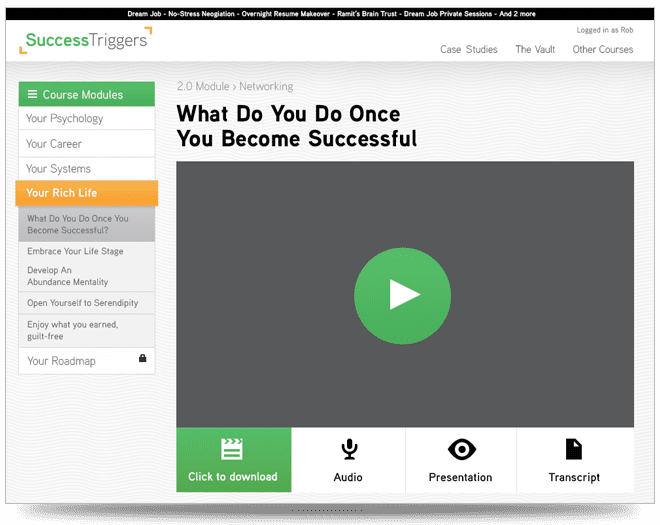
Task: Click the Networking breadcrumb link
Action: coord(266,86)
